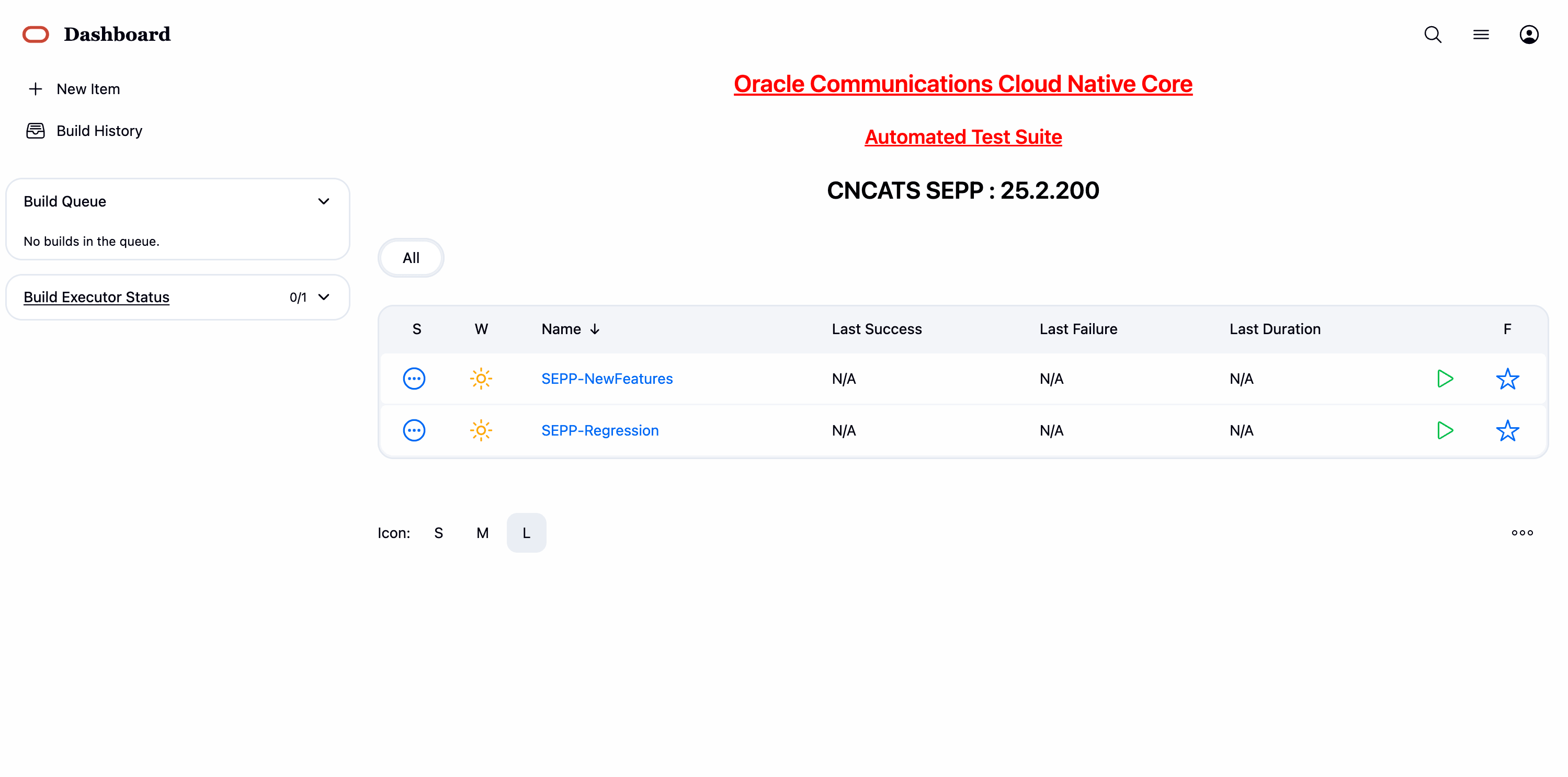Image resolution: width=1568 pixels, height=777 pixels.
Task: Open the hamburger menu icon
Action: [1480, 35]
